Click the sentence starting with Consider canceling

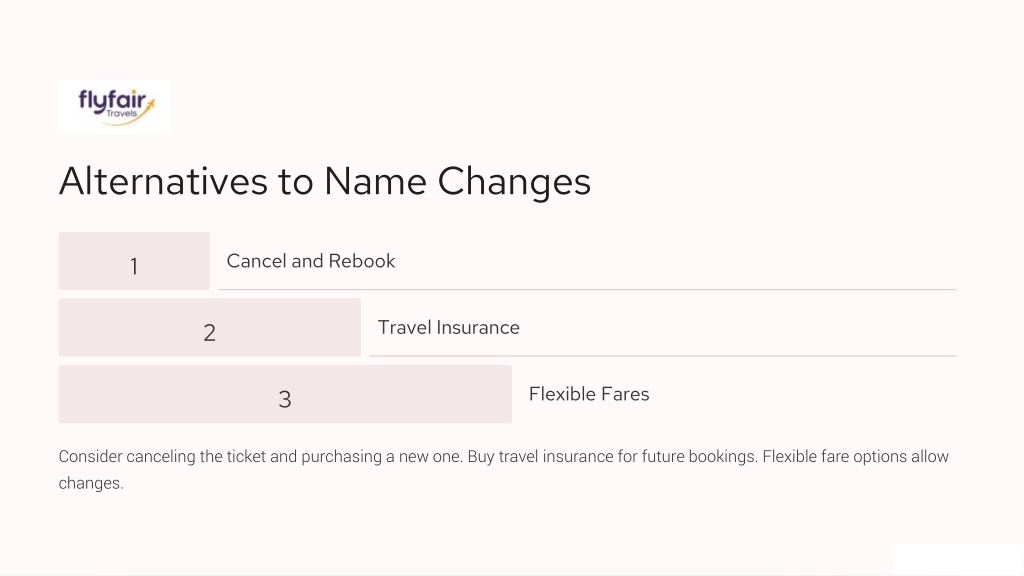click(261, 456)
